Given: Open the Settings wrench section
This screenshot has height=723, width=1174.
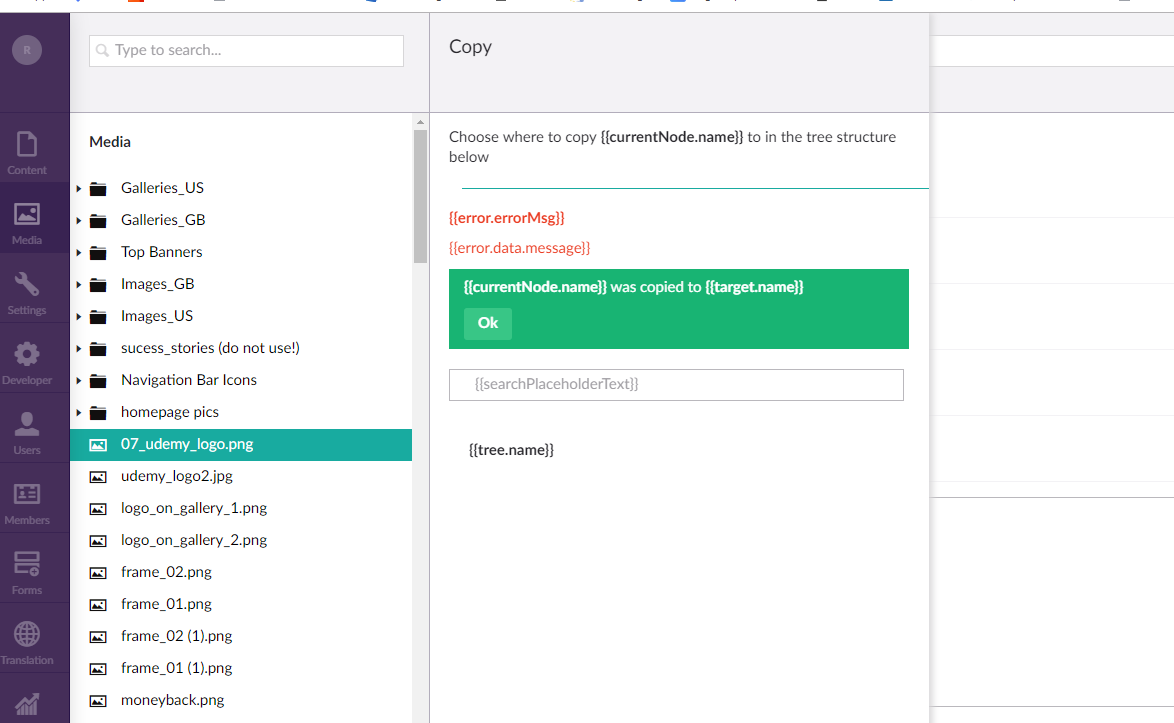Looking at the screenshot, I should (27, 293).
